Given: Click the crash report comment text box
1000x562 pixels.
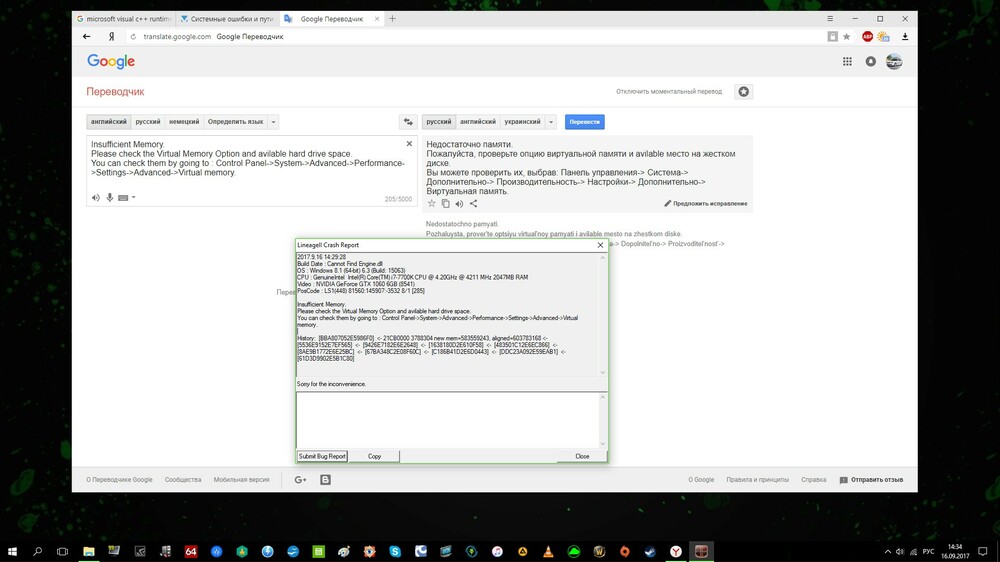Looking at the screenshot, I should (446, 420).
